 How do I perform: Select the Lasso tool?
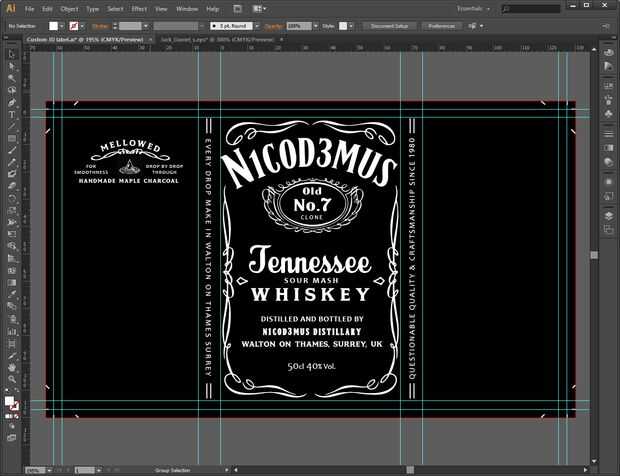point(12,90)
